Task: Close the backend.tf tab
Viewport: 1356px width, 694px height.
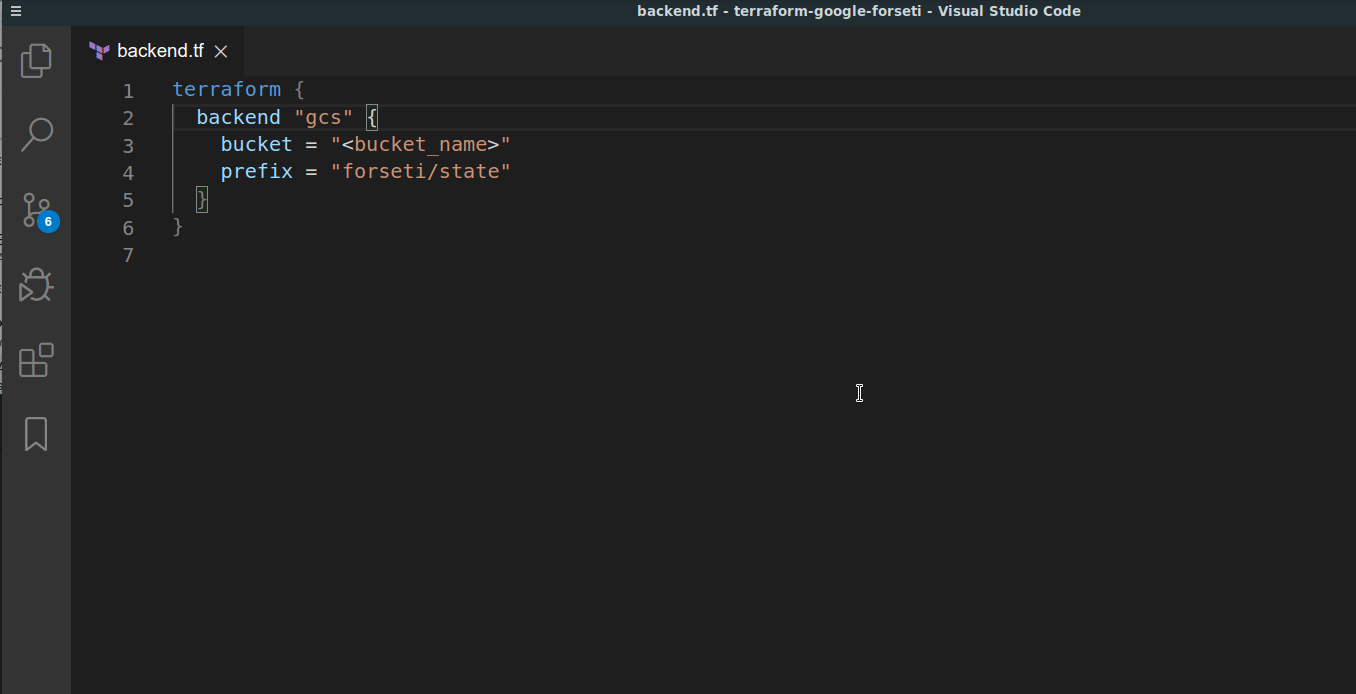Action: tap(221, 51)
